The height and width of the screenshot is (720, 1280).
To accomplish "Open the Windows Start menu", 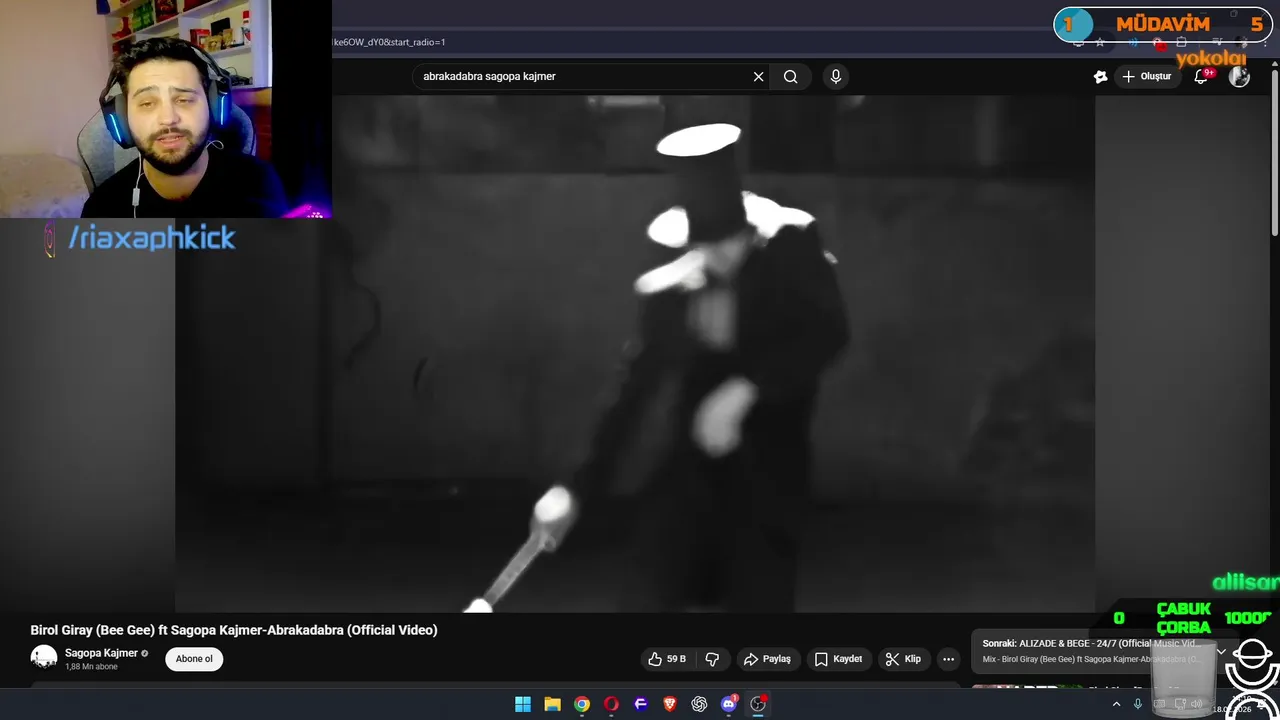I will 523,704.
